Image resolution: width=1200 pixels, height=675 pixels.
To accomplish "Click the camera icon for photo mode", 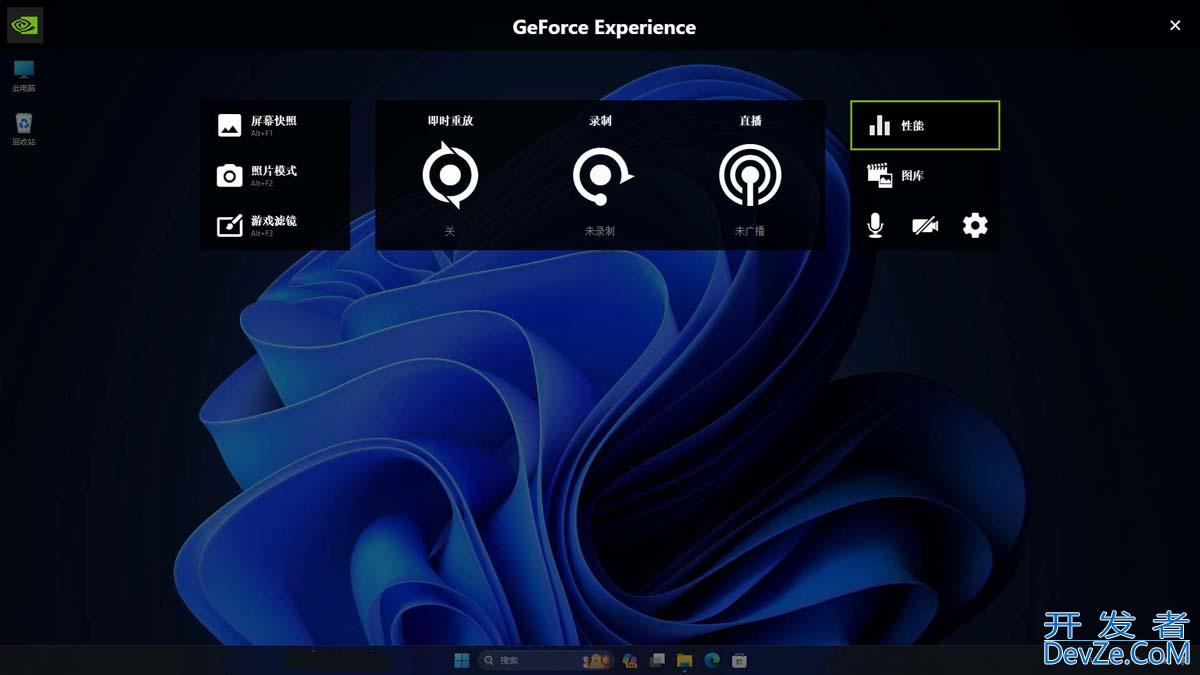I will tap(229, 176).
